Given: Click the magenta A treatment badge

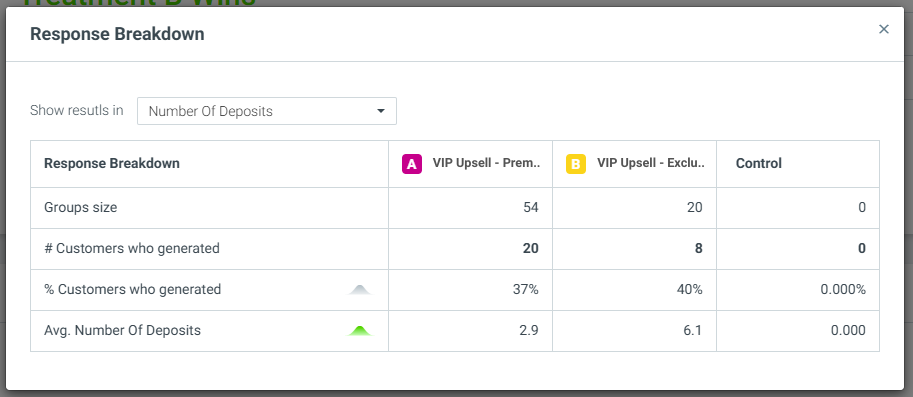Looking at the screenshot, I should point(412,164).
